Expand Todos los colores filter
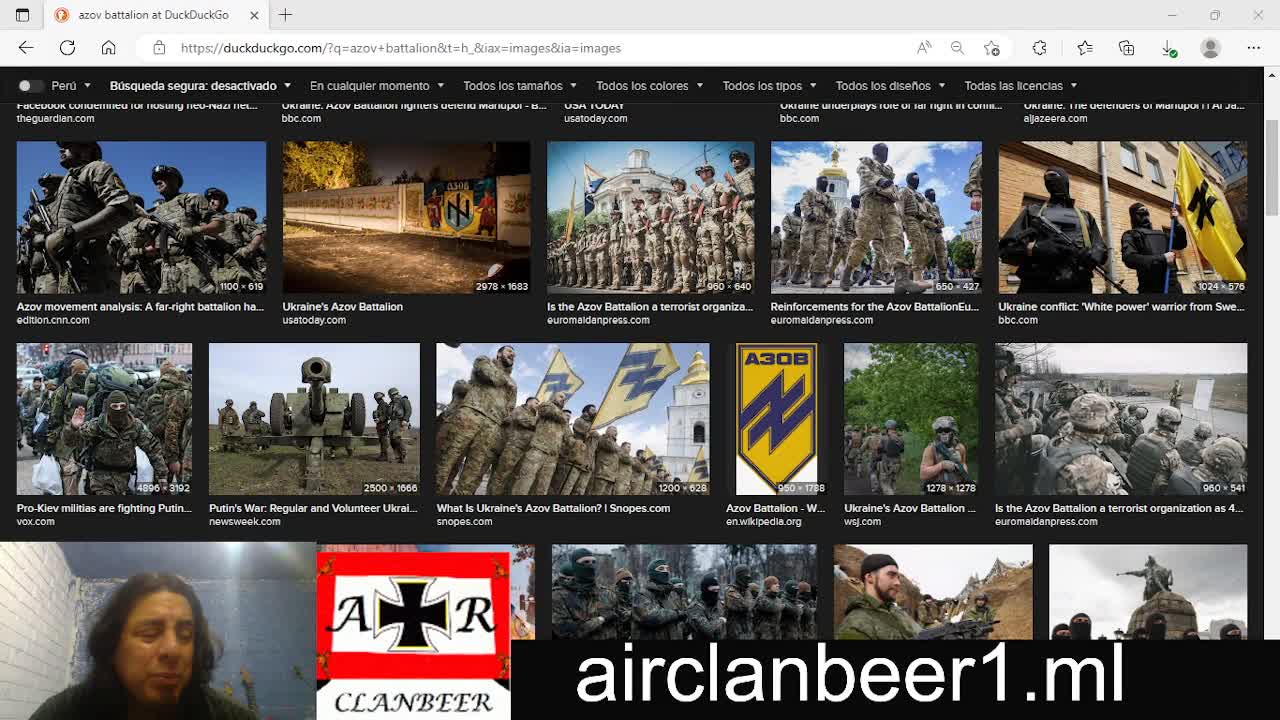 point(649,86)
